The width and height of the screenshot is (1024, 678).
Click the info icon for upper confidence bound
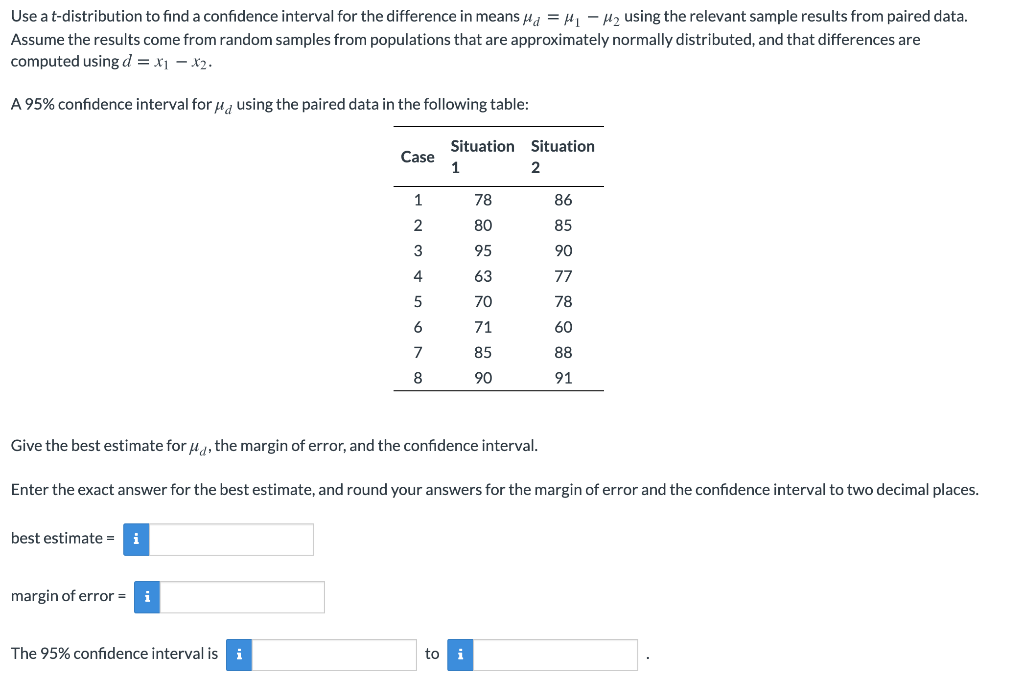tap(460, 654)
